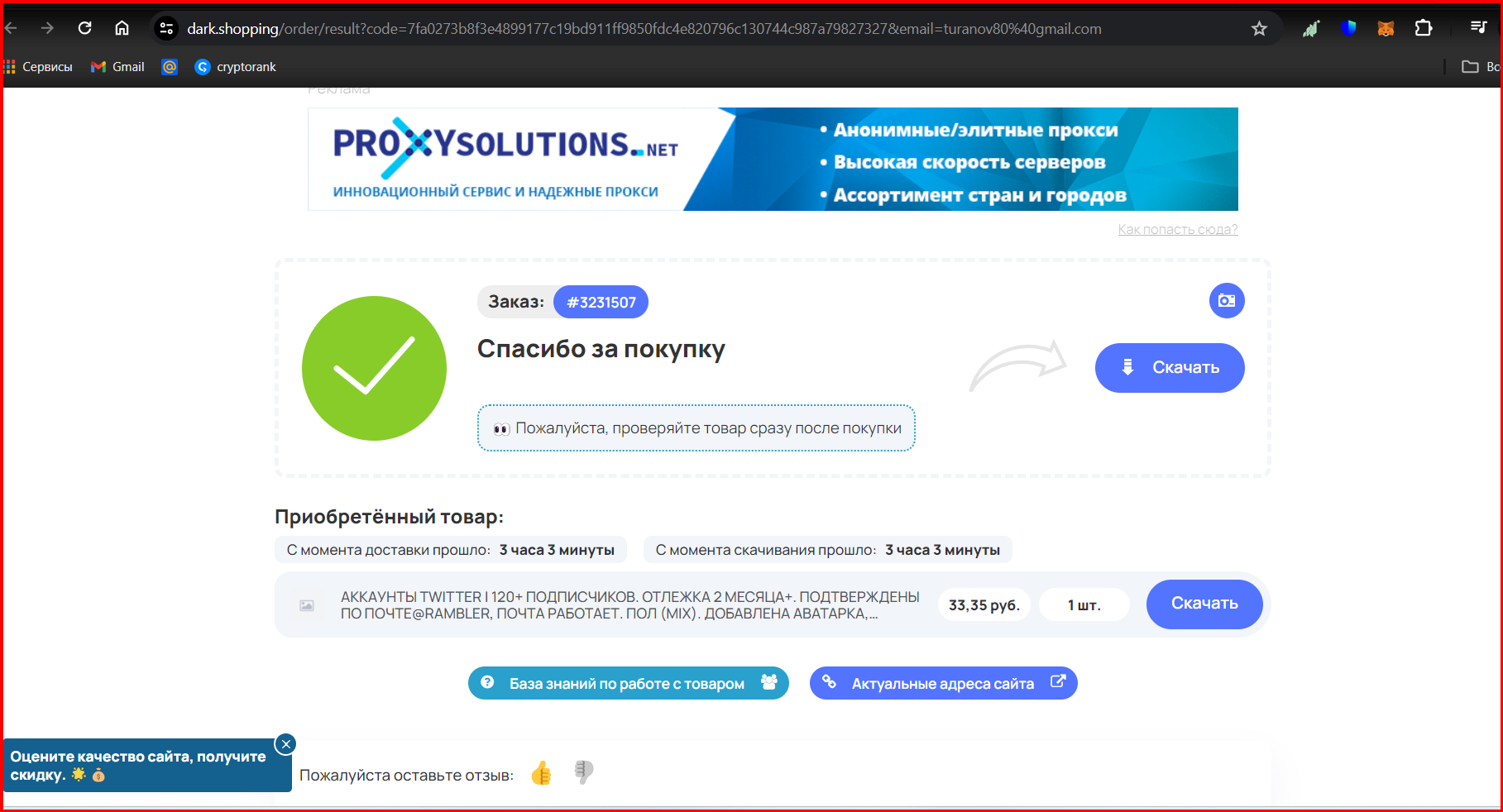Close the 'Оцените качество сайта' popup

coord(285,744)
